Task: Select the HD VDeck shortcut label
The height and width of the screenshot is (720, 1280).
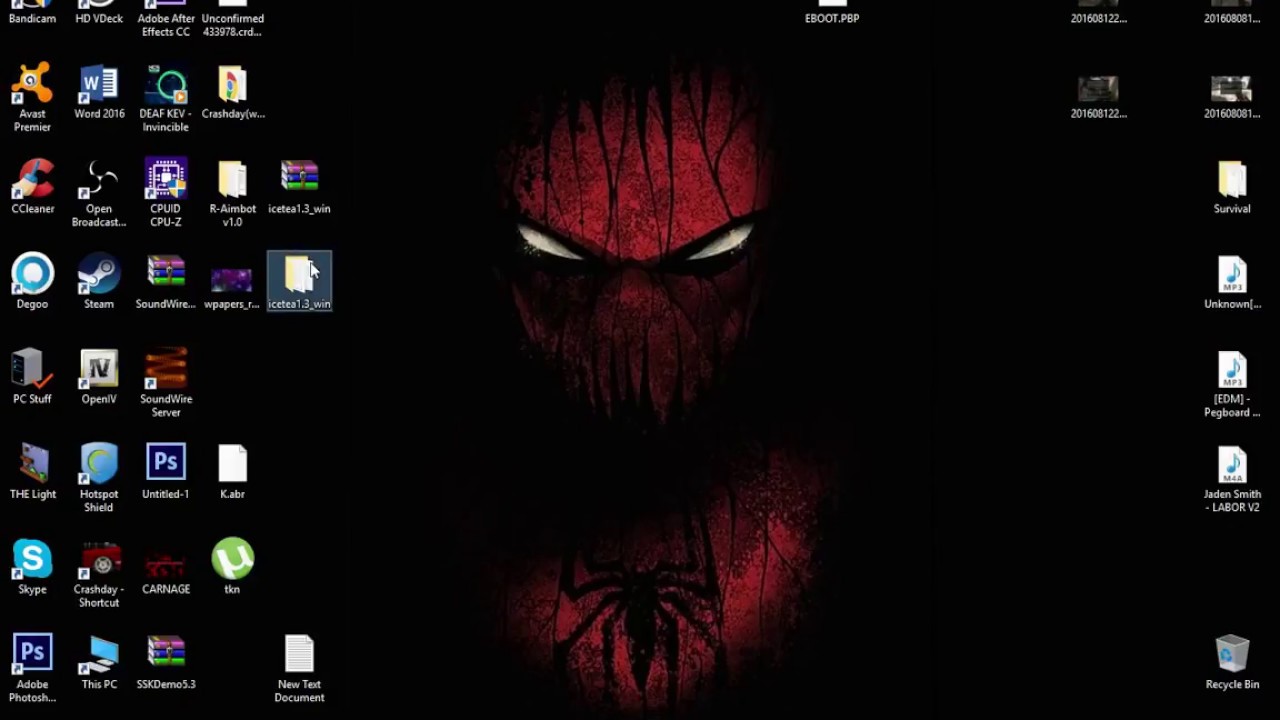Action: coord(99,18)
